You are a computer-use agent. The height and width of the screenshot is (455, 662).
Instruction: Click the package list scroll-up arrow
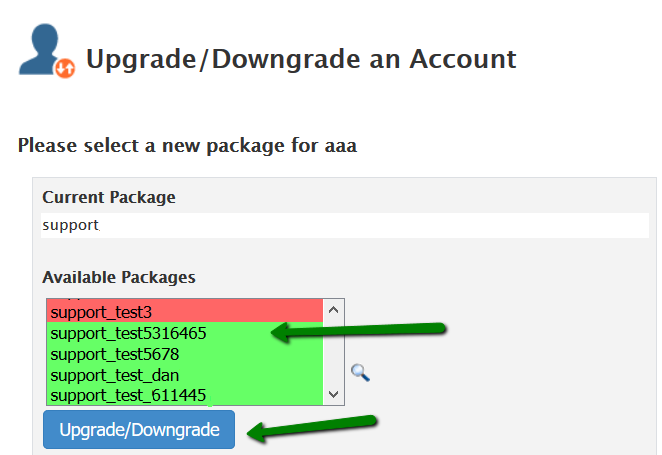[x=334, y=310]
